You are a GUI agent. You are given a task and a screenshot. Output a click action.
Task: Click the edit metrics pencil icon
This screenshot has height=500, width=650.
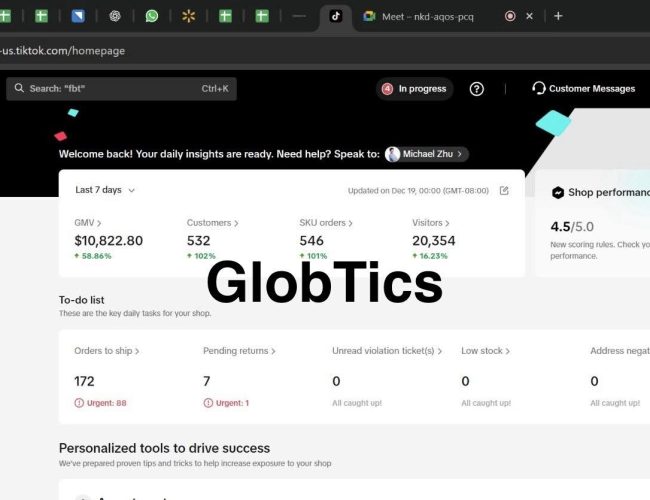point(504,191)
